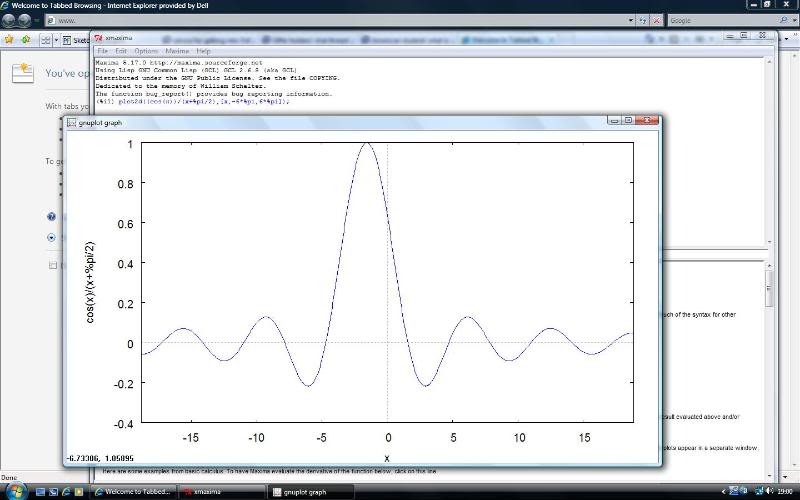Refresh the page in Internet Explorer
The width and height of the screenshot is (800, 500).
643,20
